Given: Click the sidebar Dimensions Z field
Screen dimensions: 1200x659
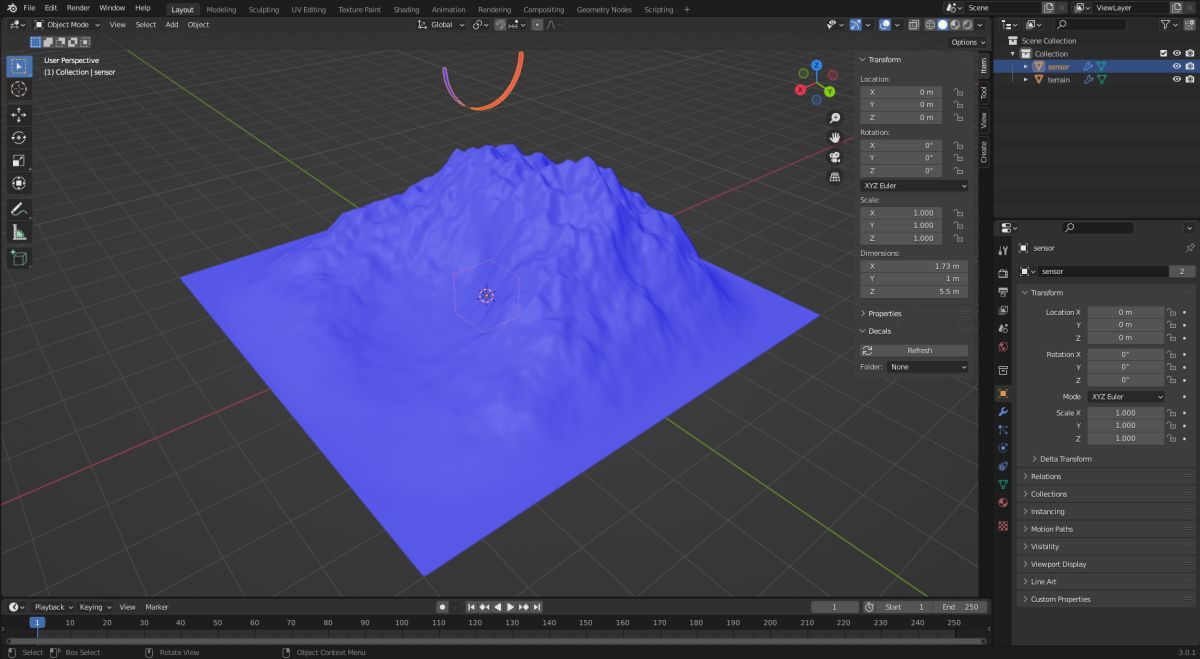Looking at the screenshot, I should (914, 292).
